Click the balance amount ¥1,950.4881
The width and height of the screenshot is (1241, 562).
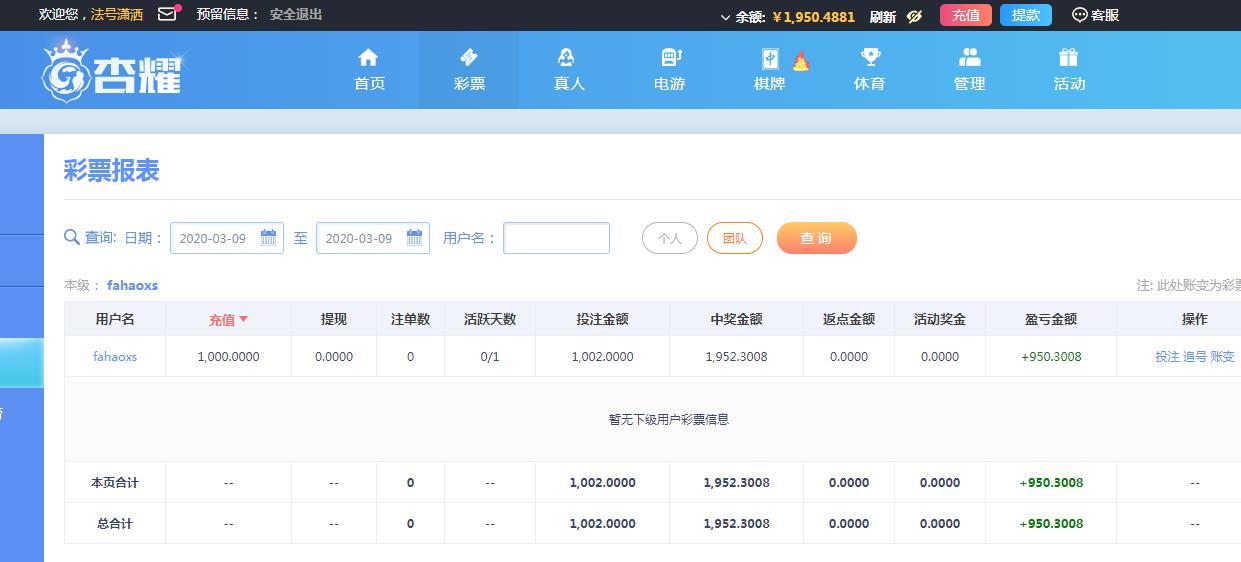pos(814,17)
